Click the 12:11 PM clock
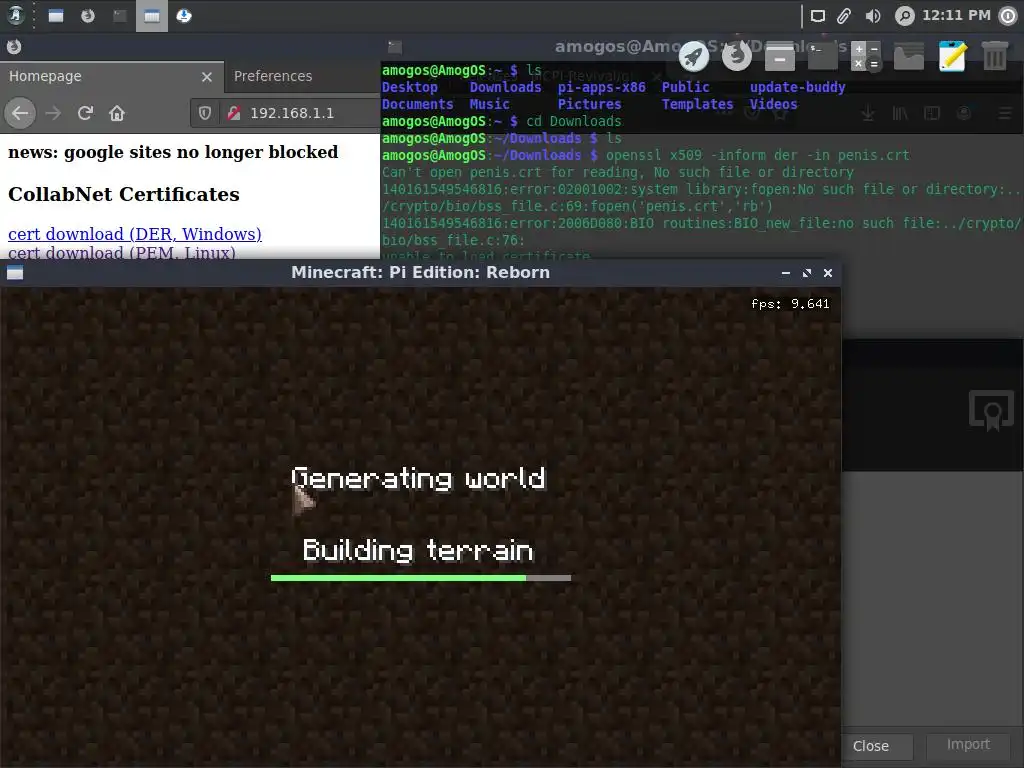1024x768 pixels. click(x=956, y=15)
